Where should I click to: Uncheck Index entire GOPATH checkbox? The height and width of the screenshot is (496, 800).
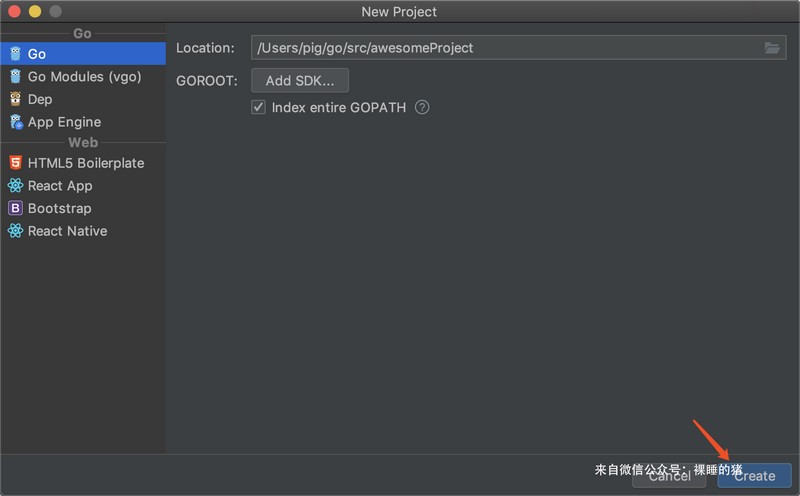click(258, 107)
